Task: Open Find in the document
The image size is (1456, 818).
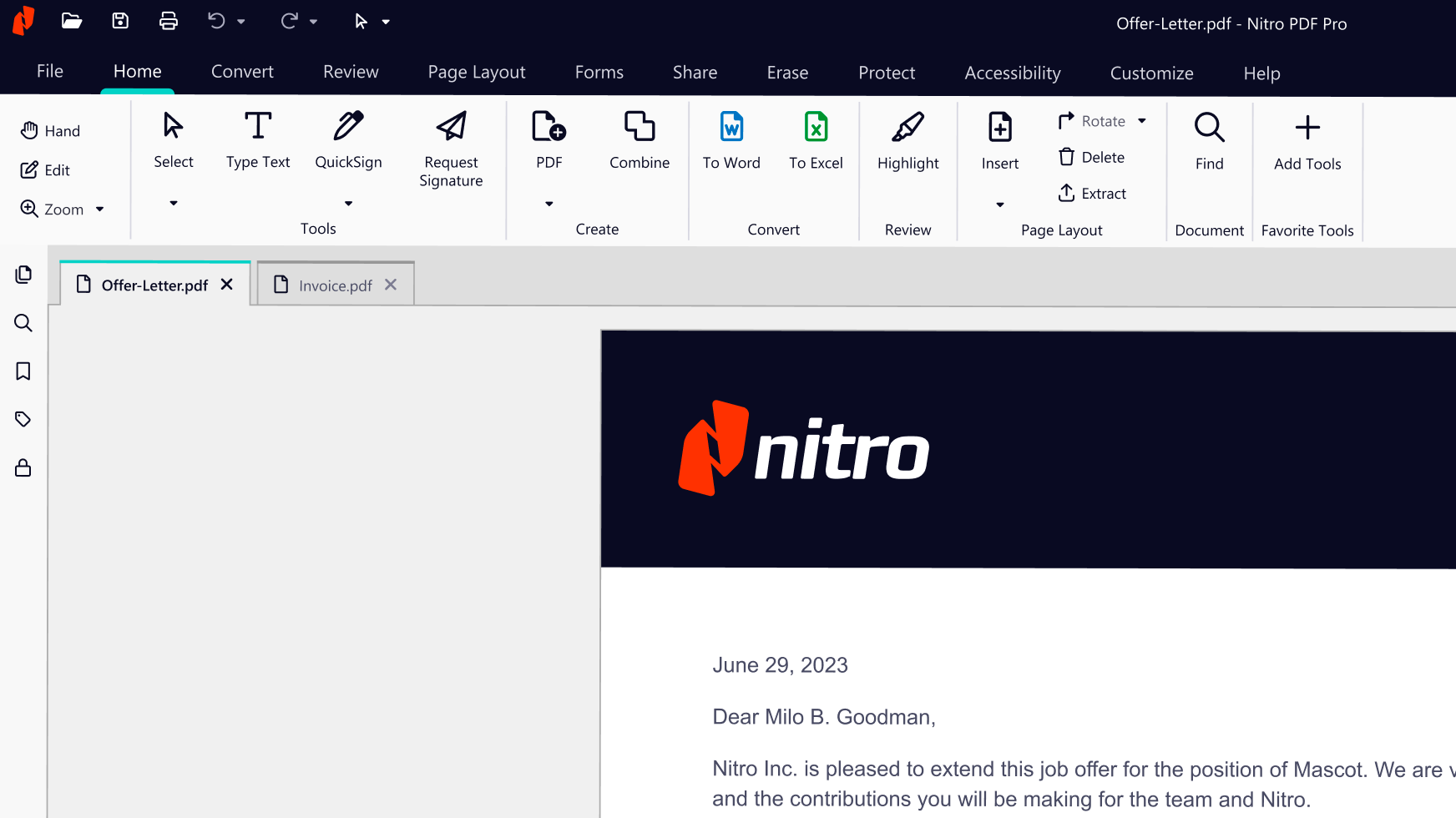Action: coord(1209,140)
